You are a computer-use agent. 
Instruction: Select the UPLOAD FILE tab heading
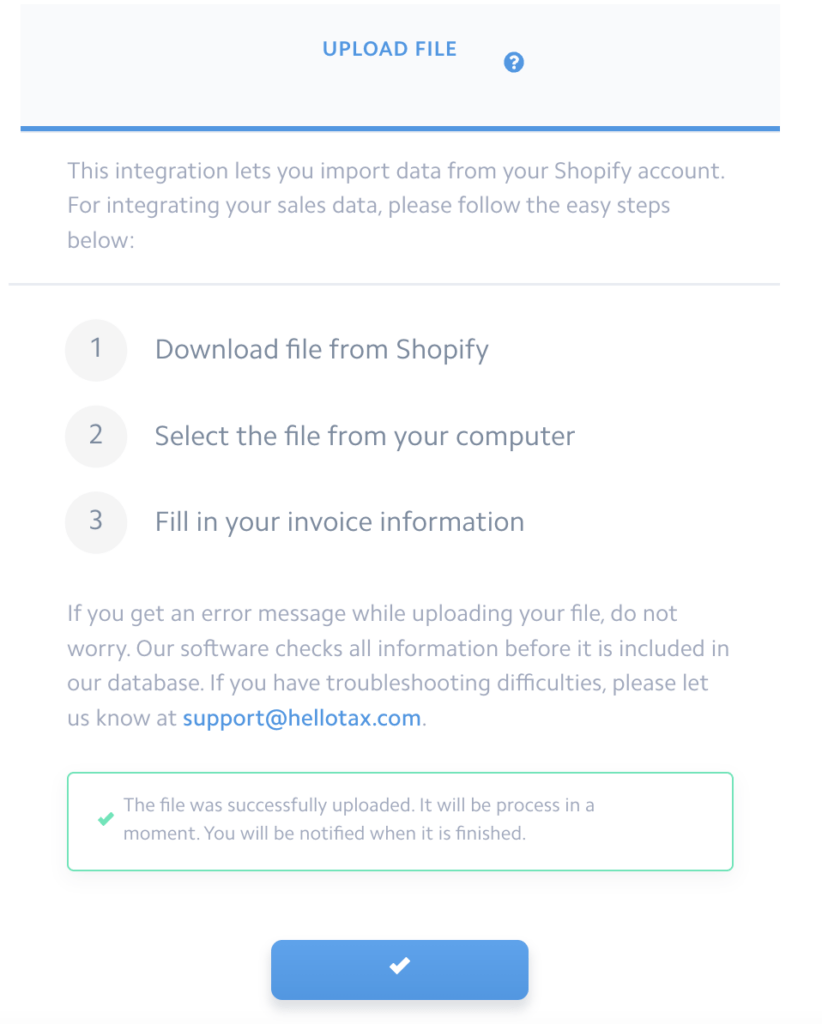[390, 49]
